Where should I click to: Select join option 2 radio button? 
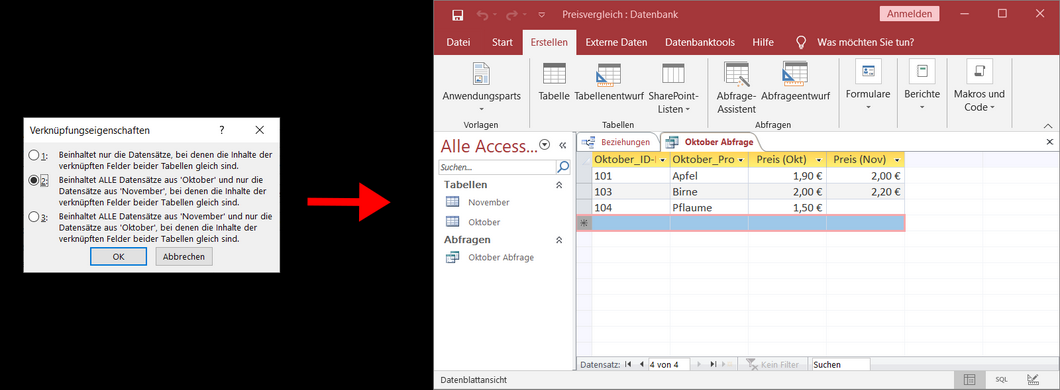pos(34,180)
